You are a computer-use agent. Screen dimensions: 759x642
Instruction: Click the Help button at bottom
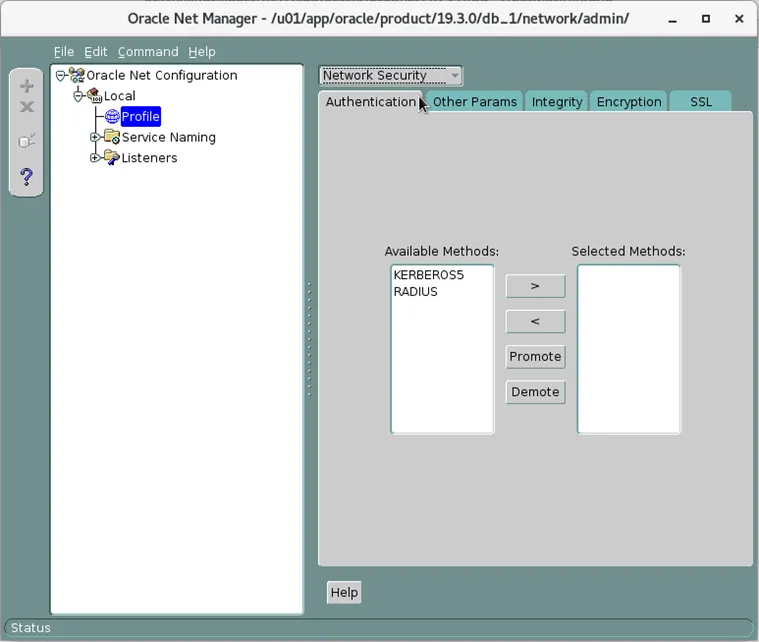344,592
